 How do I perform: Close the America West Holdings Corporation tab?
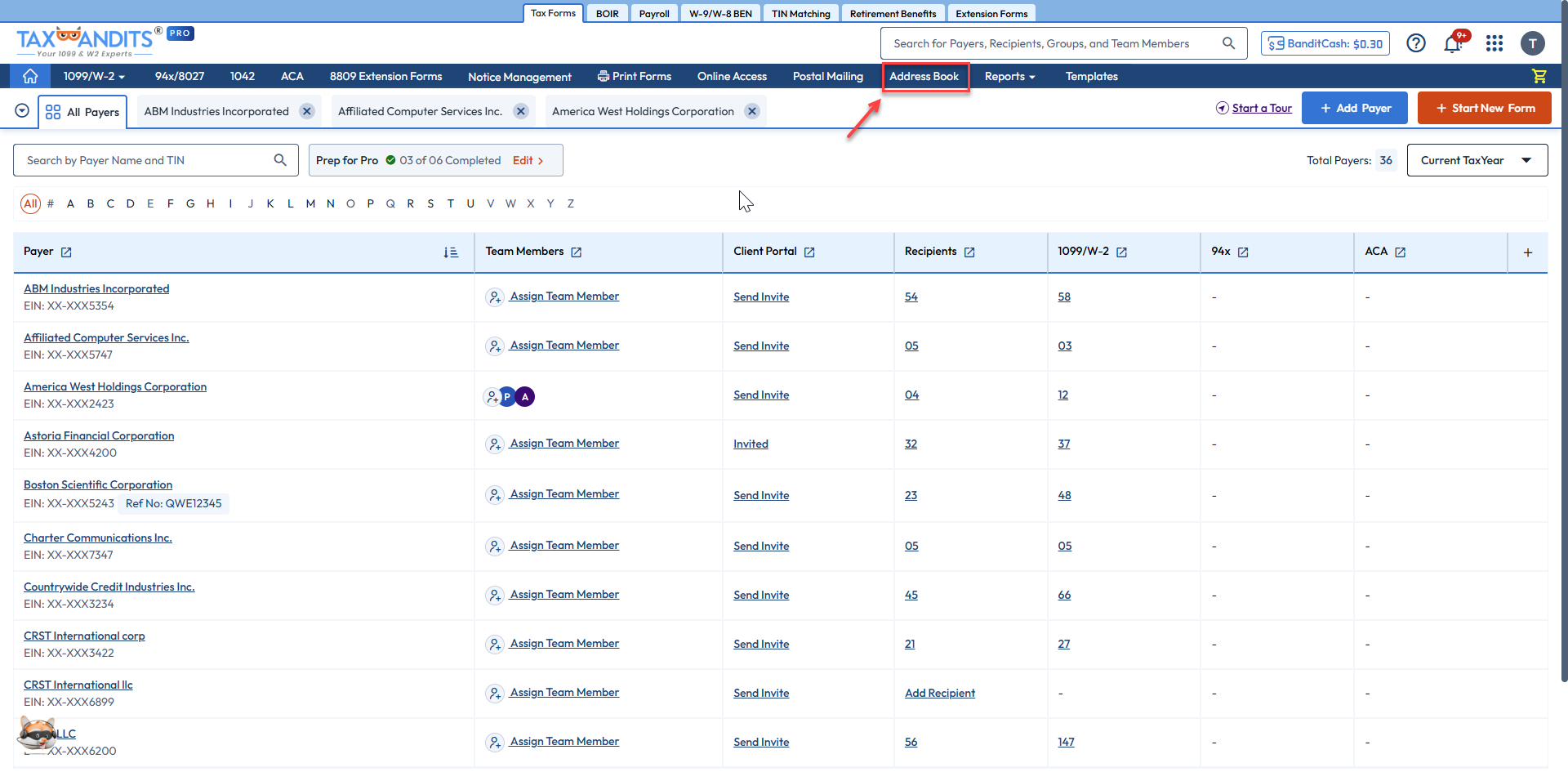(752, 111)
